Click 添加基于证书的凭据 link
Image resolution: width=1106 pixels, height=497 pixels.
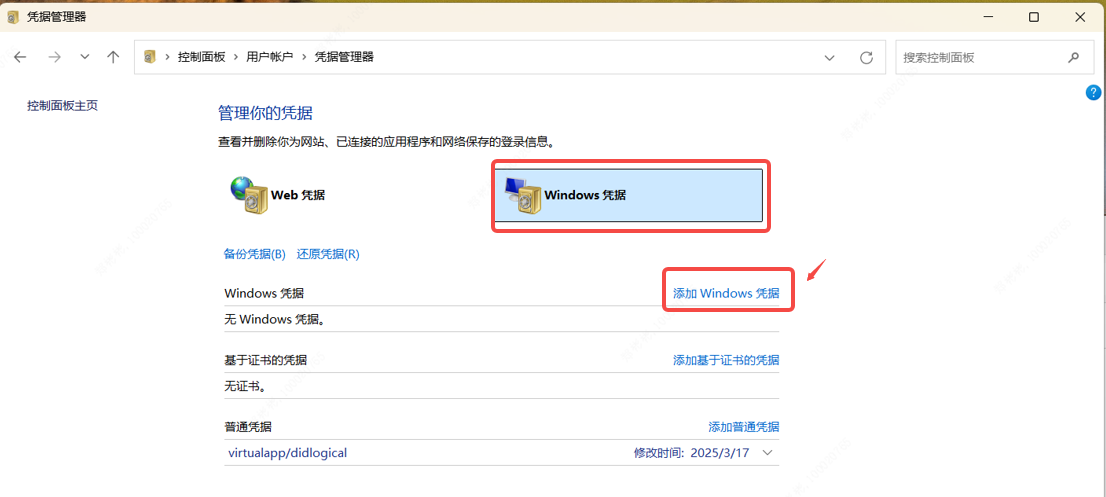pyautogui.click(x=727, y=360)
